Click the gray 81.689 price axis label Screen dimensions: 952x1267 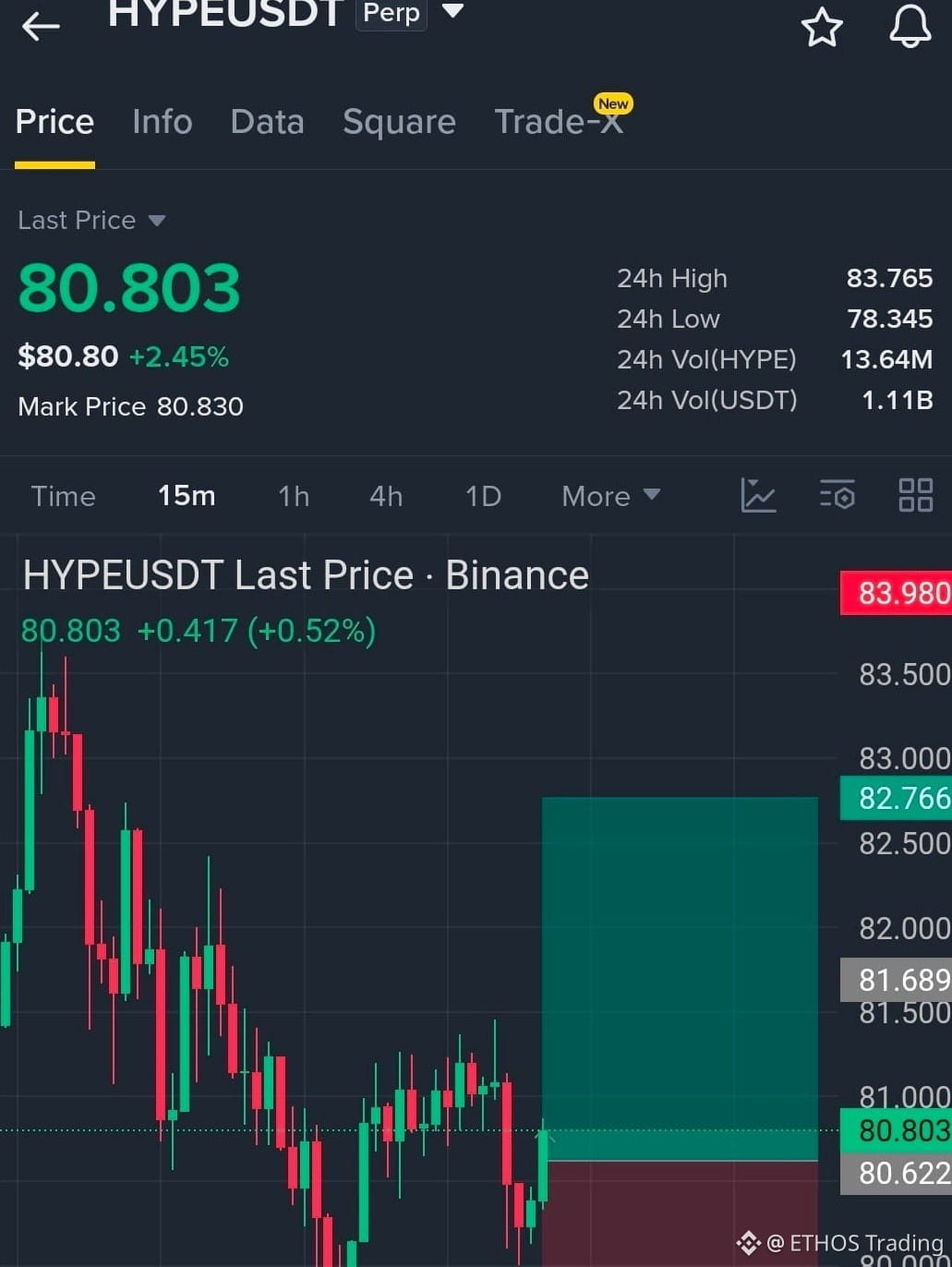point(896,980)
